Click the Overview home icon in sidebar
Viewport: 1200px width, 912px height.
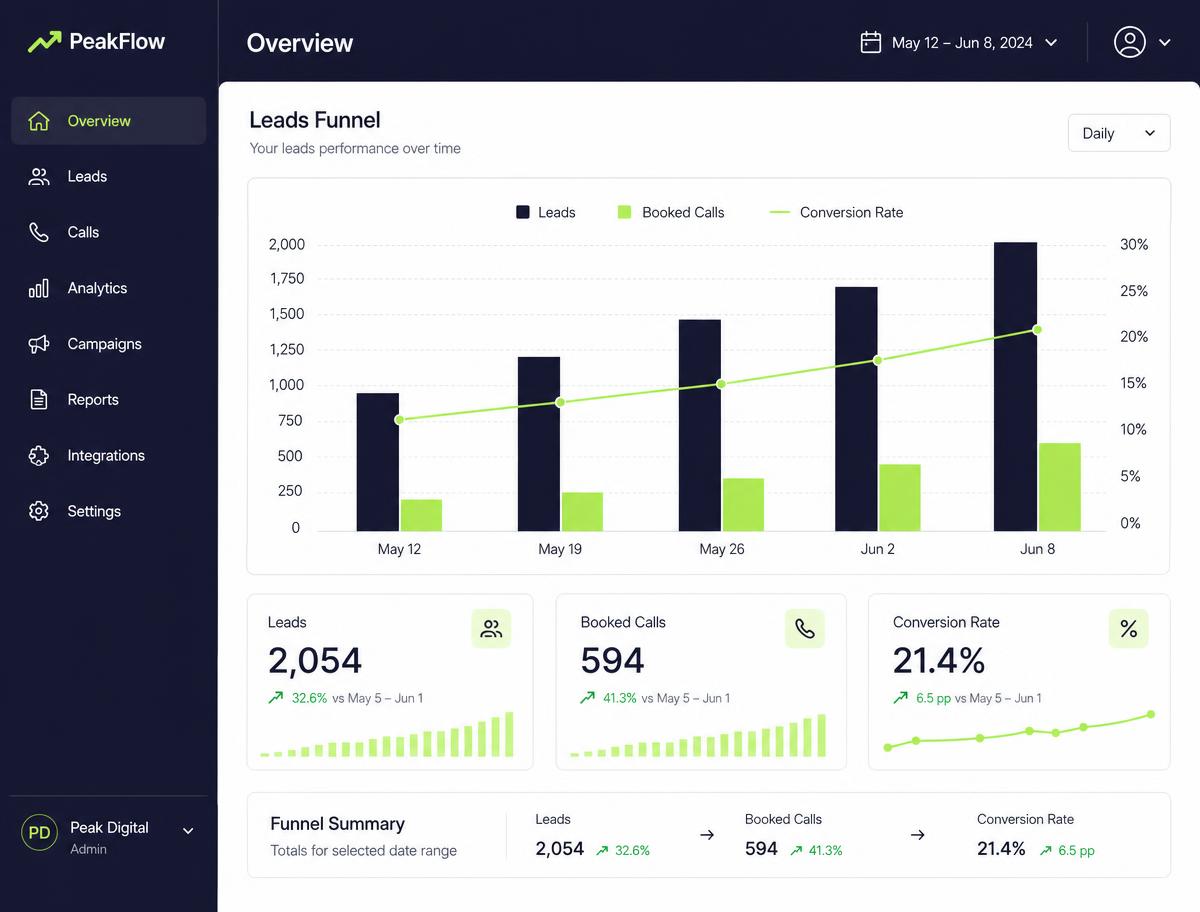point(39,121)
